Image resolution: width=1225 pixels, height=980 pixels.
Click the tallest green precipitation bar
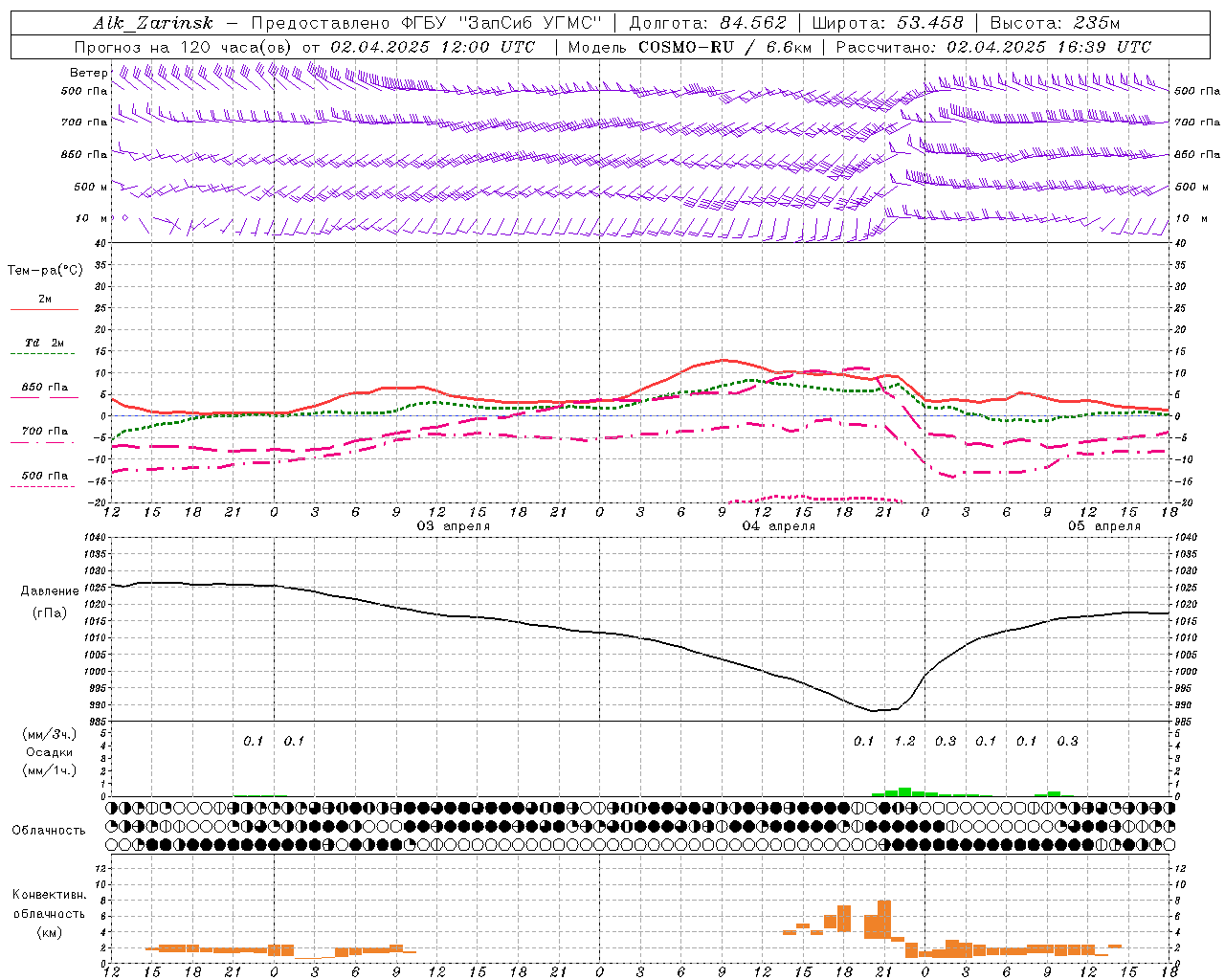[x=904, y=791]
